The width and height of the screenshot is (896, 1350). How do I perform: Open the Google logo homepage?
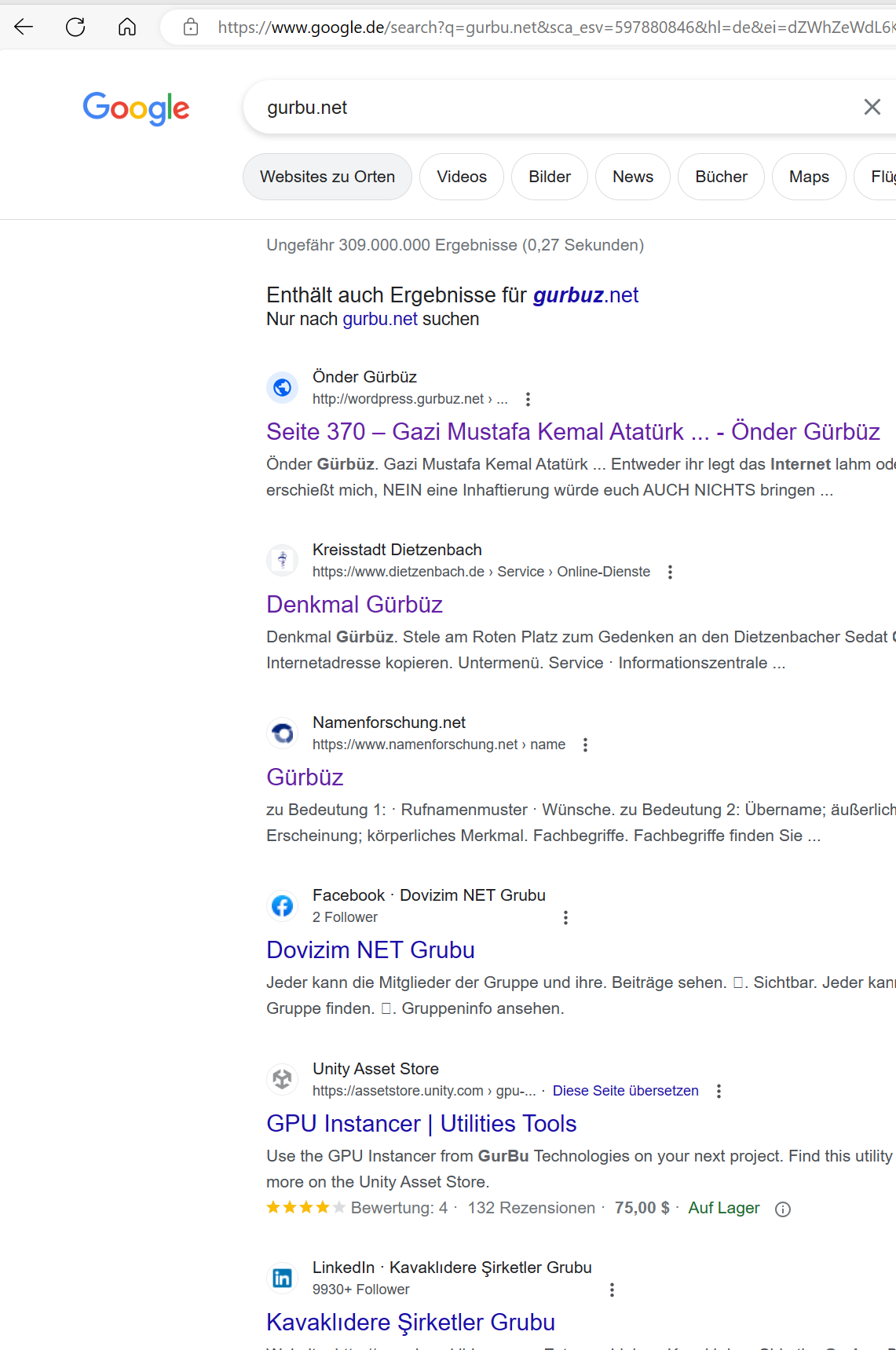click(x=136, y=108)
